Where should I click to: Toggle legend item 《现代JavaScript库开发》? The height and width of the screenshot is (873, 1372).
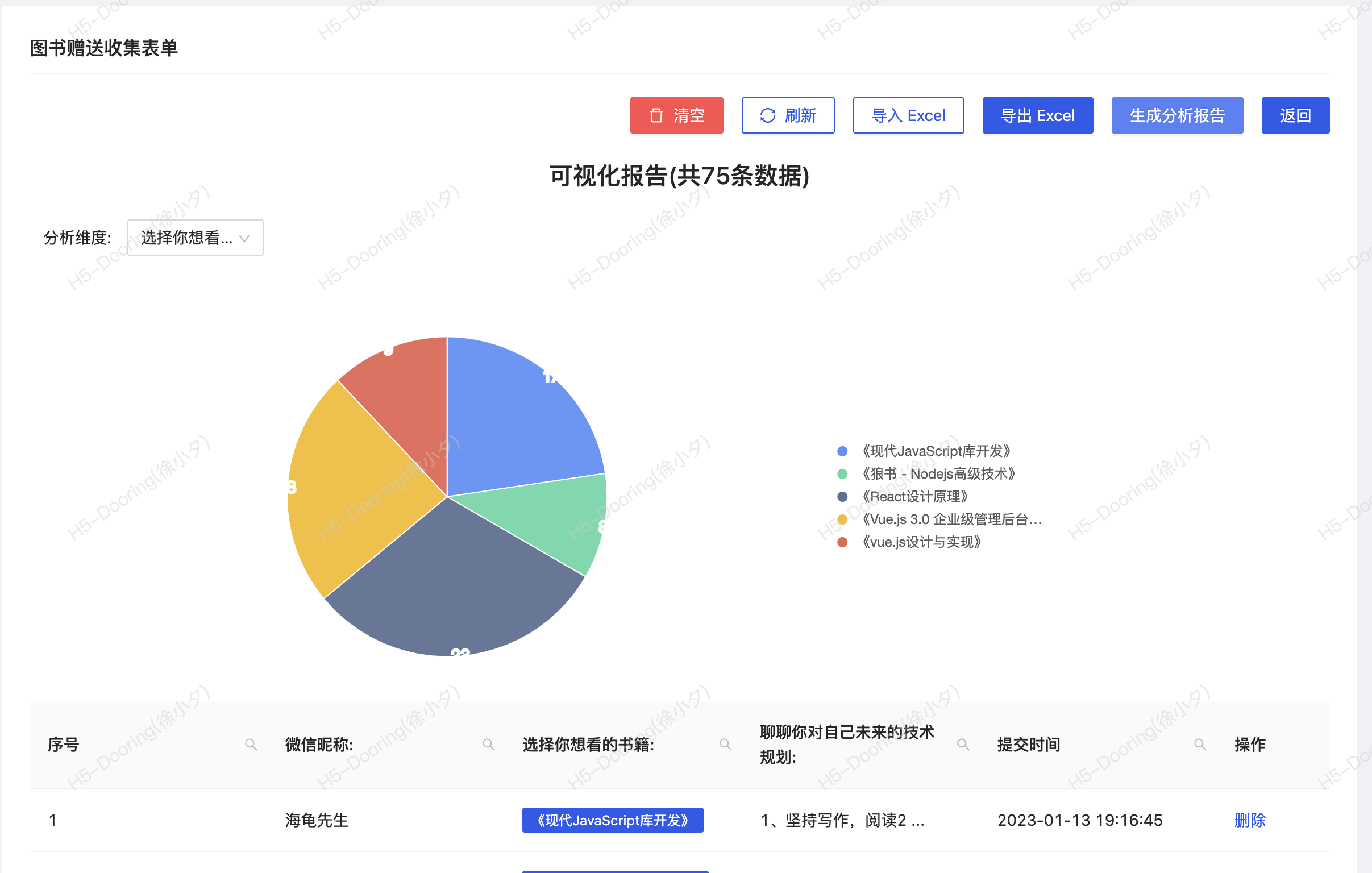point(924,451)
